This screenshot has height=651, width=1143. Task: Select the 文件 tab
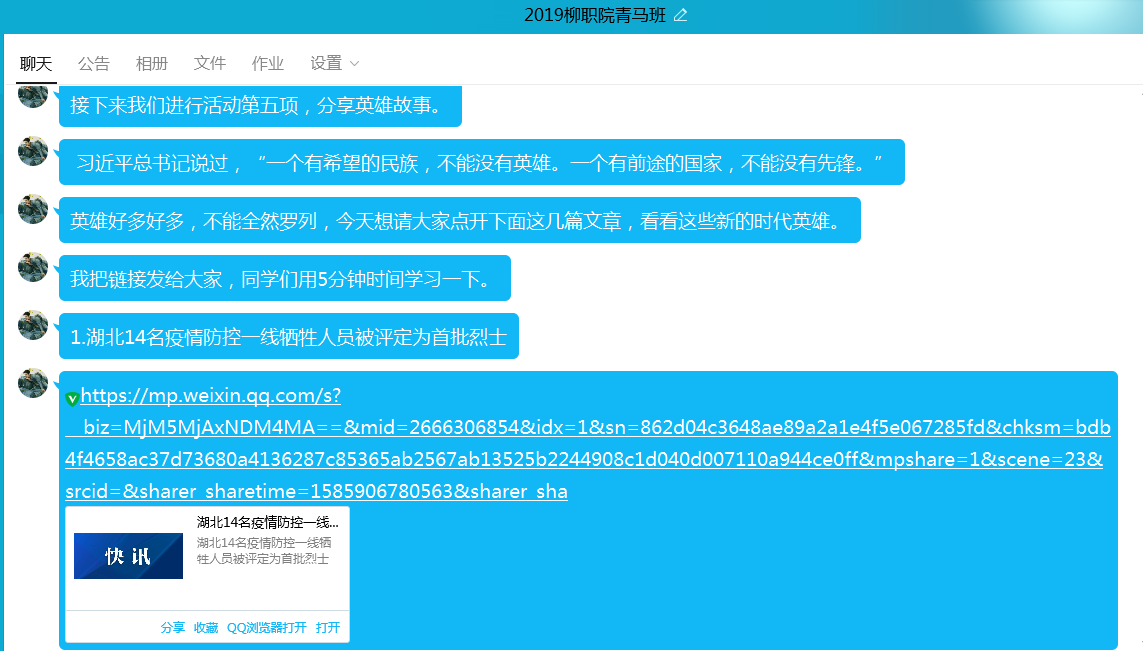coord(210,63)
